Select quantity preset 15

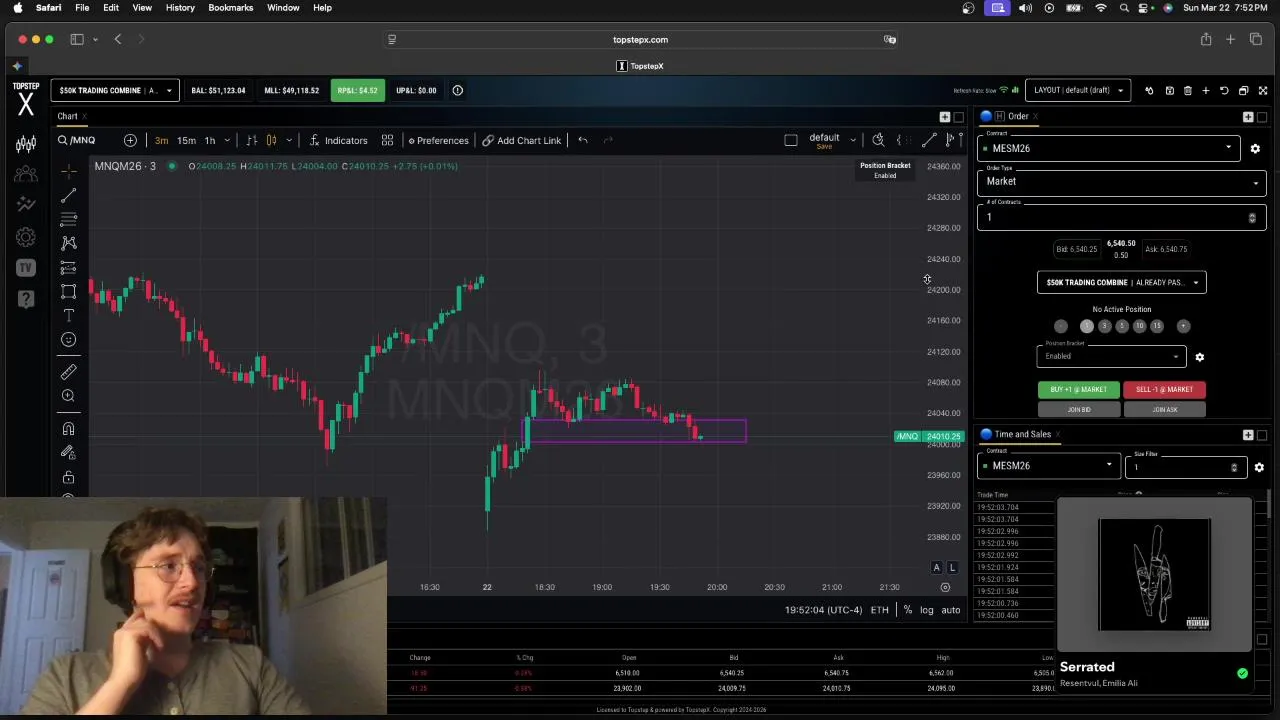pos(1157,326)
